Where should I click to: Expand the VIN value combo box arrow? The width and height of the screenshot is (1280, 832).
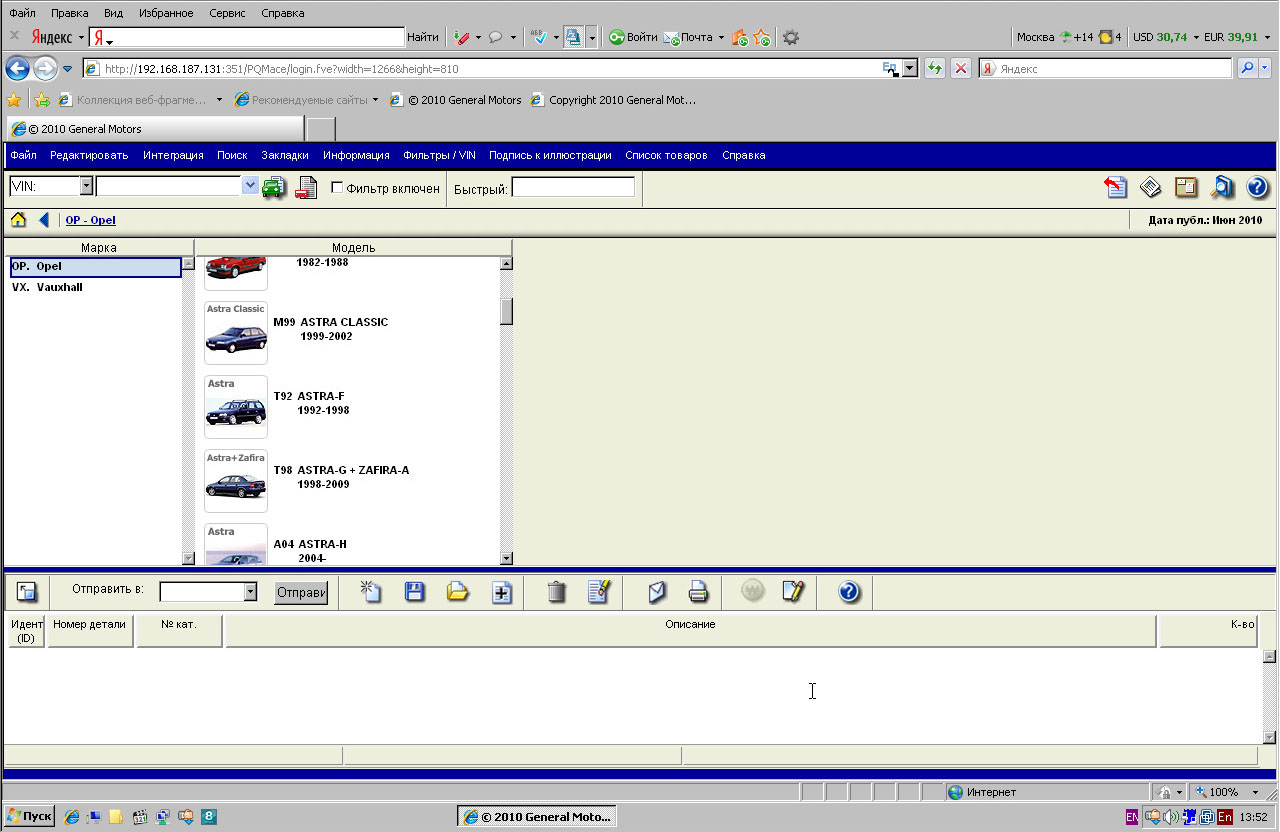250,186
